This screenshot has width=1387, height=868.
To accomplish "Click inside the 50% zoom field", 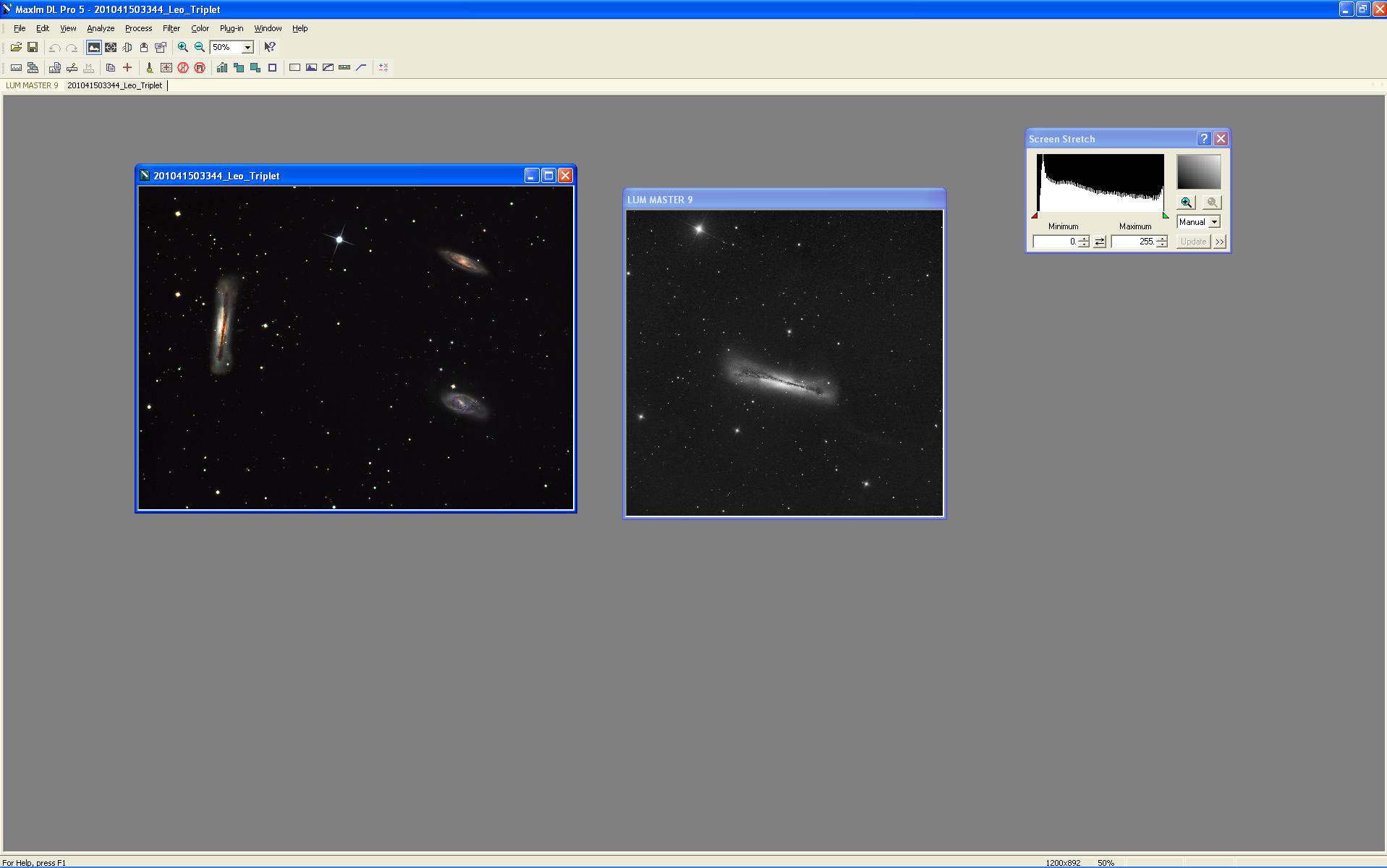I will pos(226,47).
